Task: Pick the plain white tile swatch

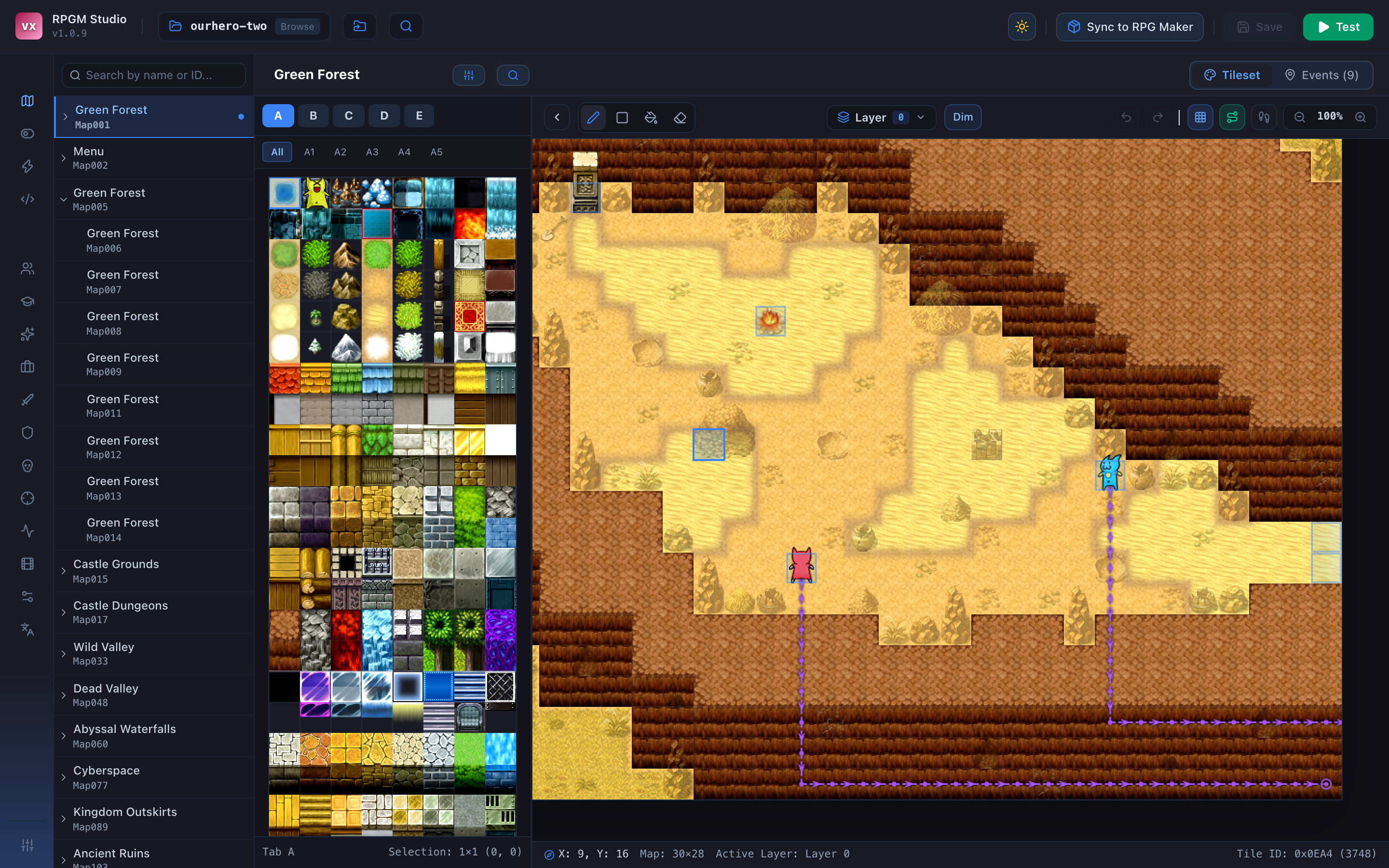Action: pos(500,440)
